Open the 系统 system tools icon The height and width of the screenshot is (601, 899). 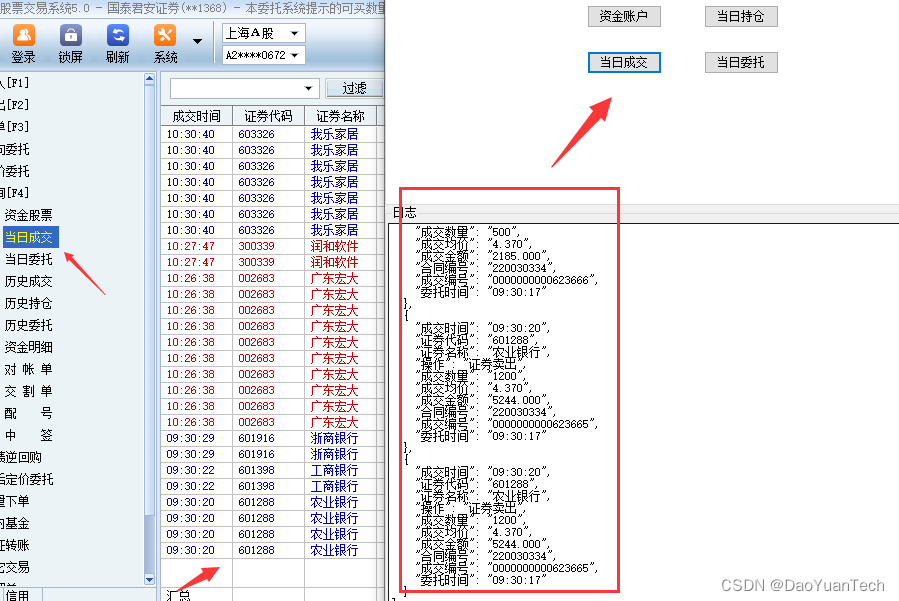pos(165,44)
